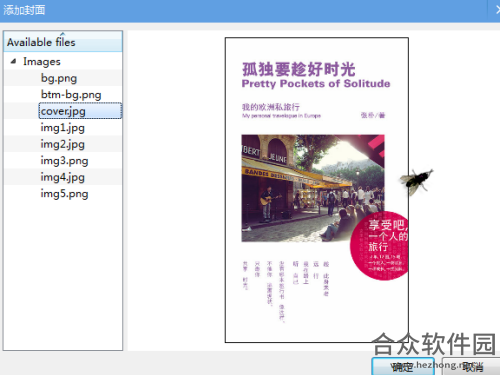Click the fly graphic beside the preview
This screenshot has height=375, width=500.
pos(417,181)
